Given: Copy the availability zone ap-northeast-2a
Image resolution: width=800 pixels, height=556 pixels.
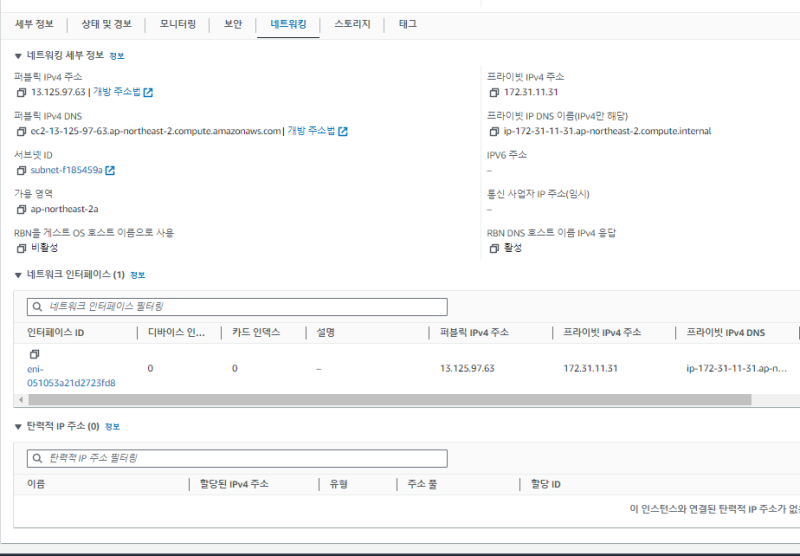Looking at the screenshot, I should 21,209.
